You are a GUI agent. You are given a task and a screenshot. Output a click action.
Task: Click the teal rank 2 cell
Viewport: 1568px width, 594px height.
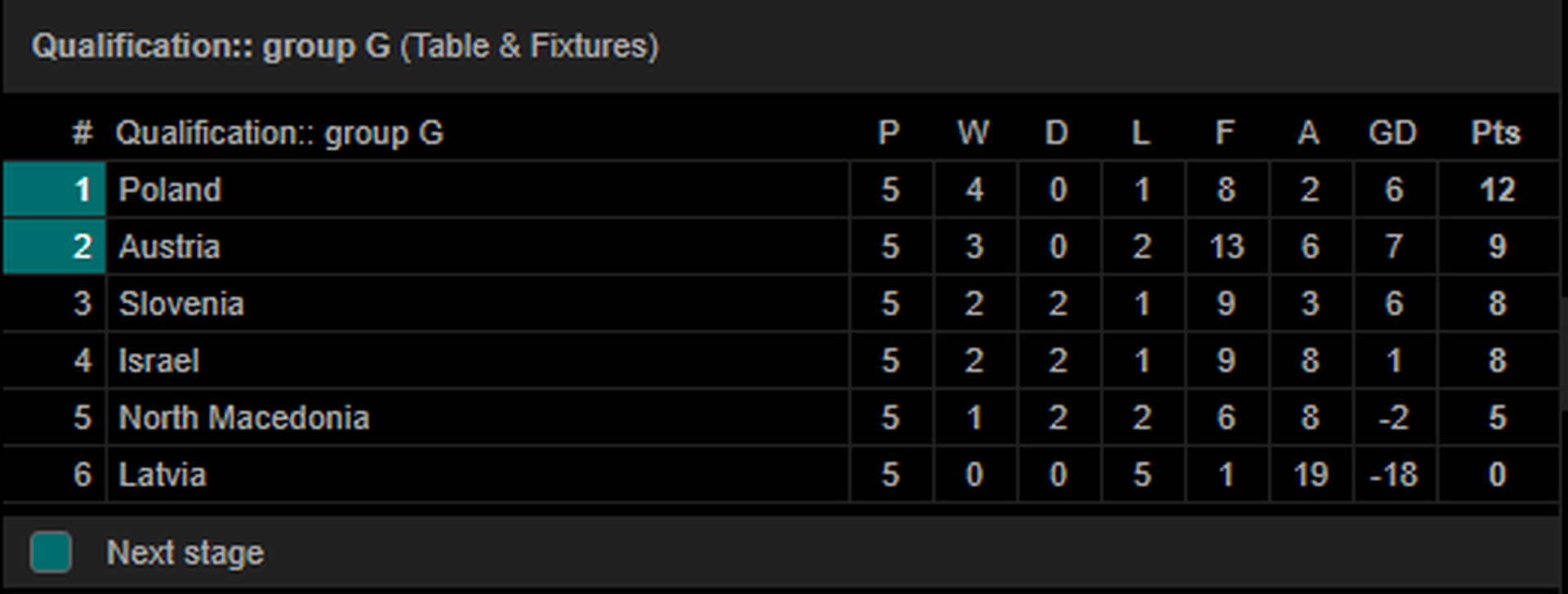pyautogui.click(x=55, y=247)
